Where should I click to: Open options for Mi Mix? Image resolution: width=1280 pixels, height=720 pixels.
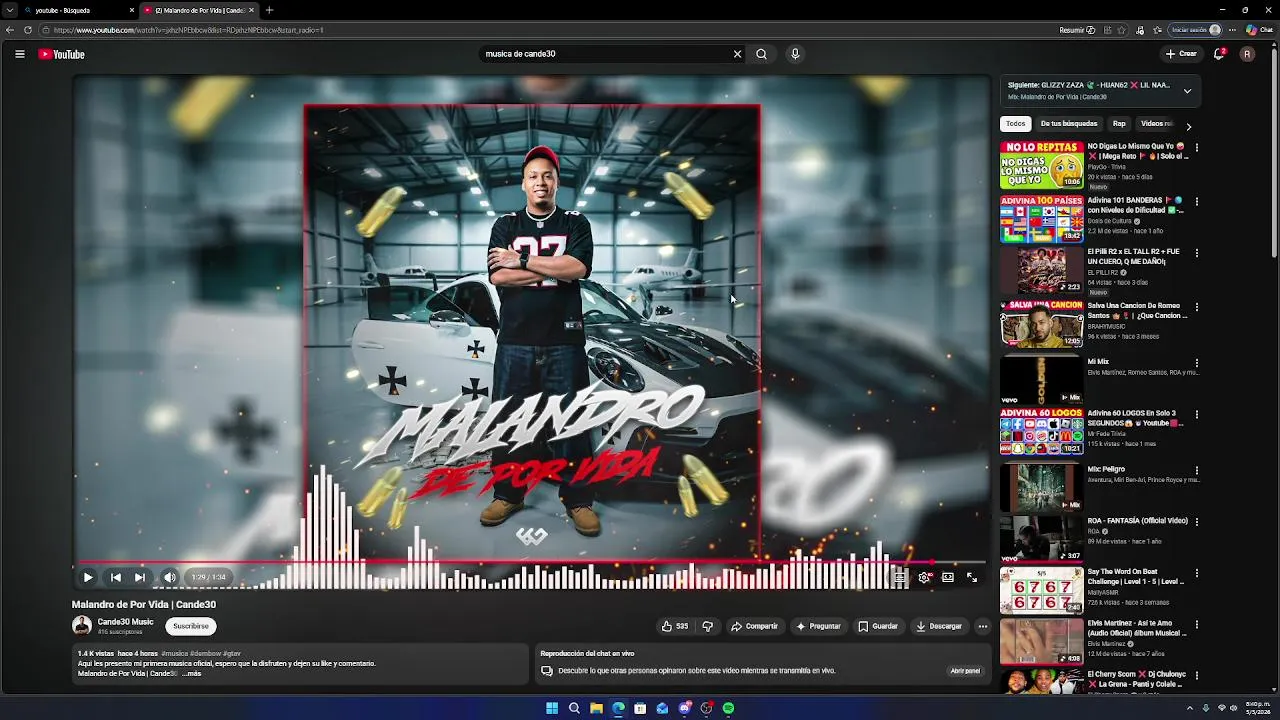tap(1196, 364)
